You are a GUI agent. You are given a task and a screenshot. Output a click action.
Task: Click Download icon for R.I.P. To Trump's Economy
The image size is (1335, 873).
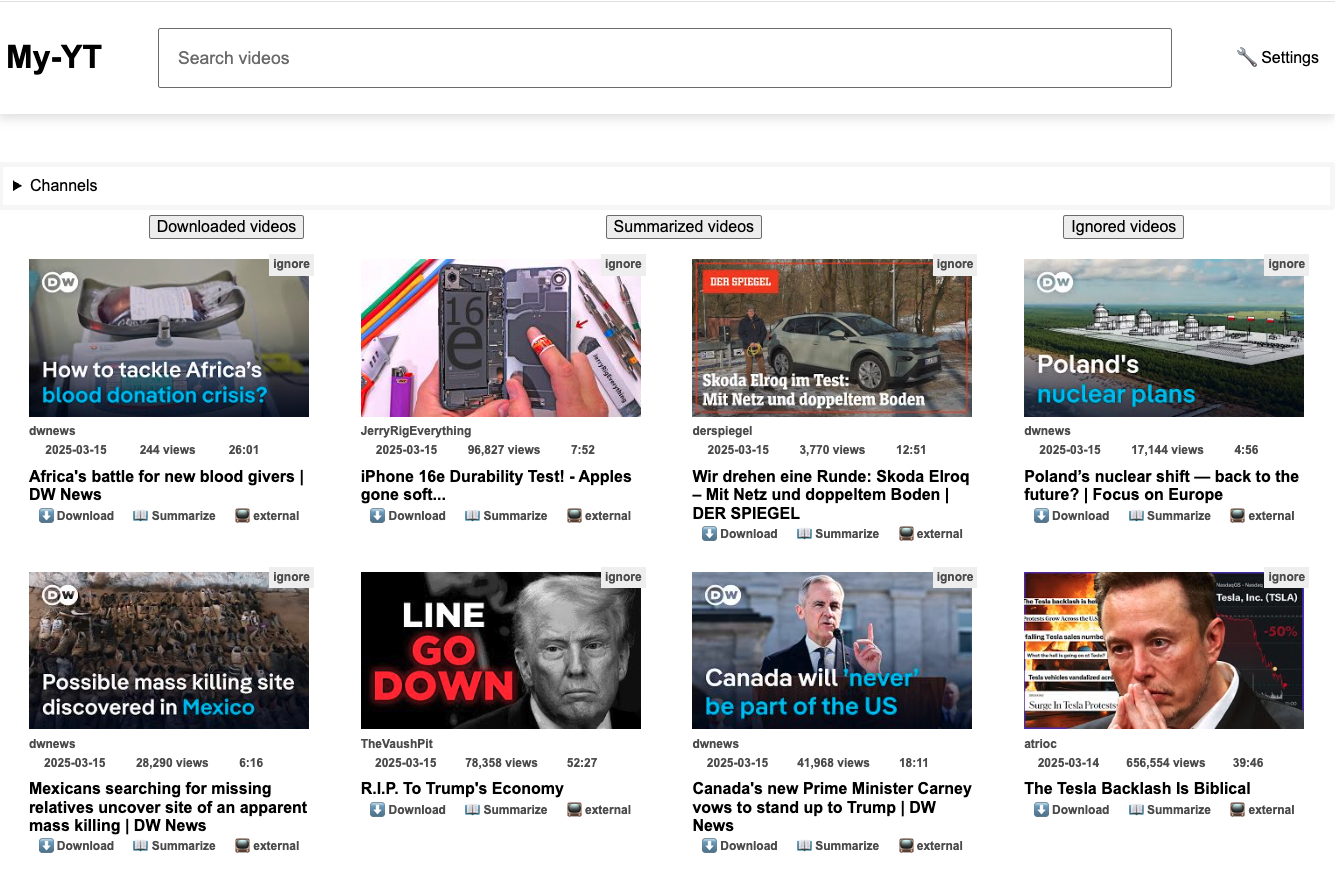click(377, 810)
